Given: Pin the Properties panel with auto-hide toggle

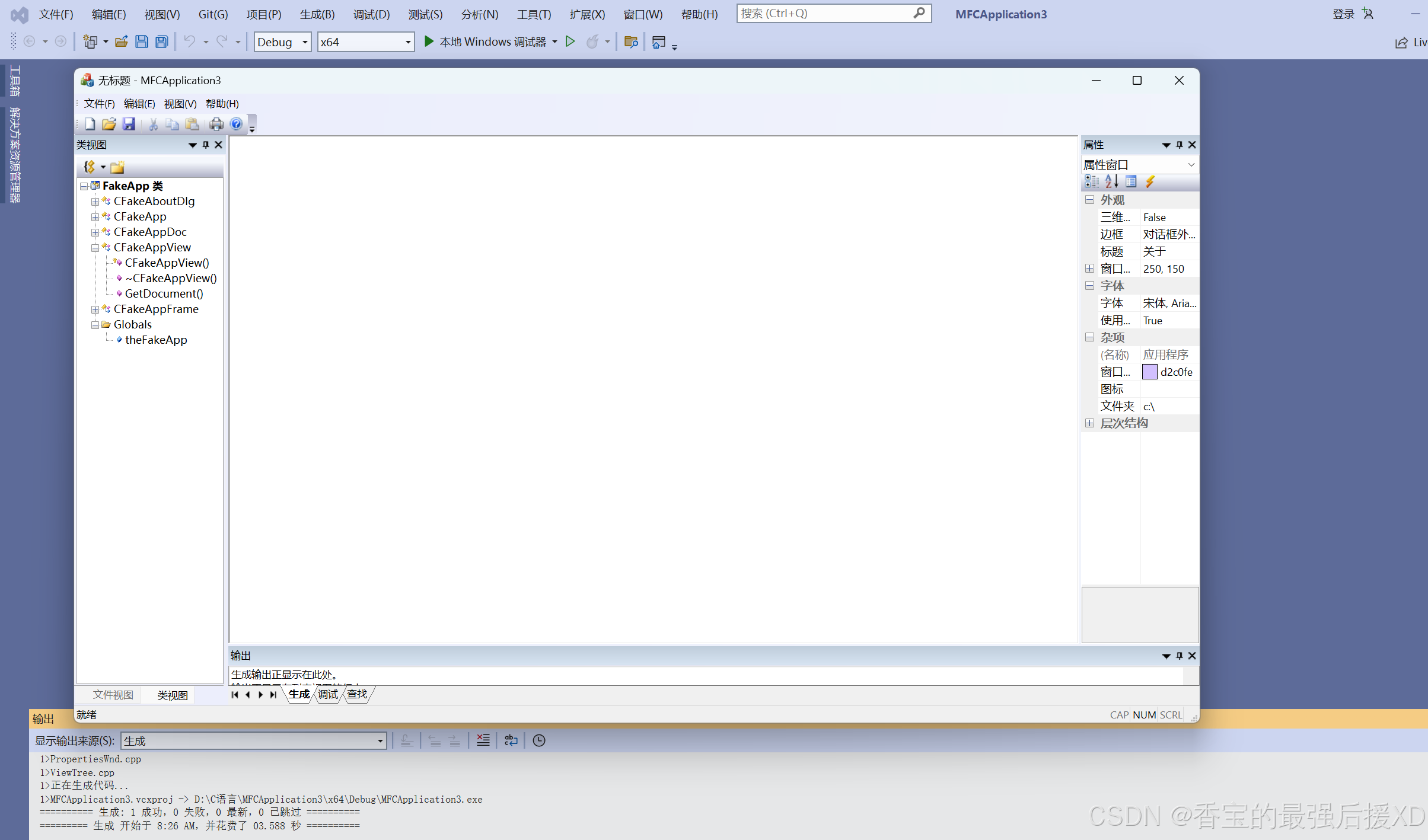Looking at the screenshot, I should coord(1179,145).
